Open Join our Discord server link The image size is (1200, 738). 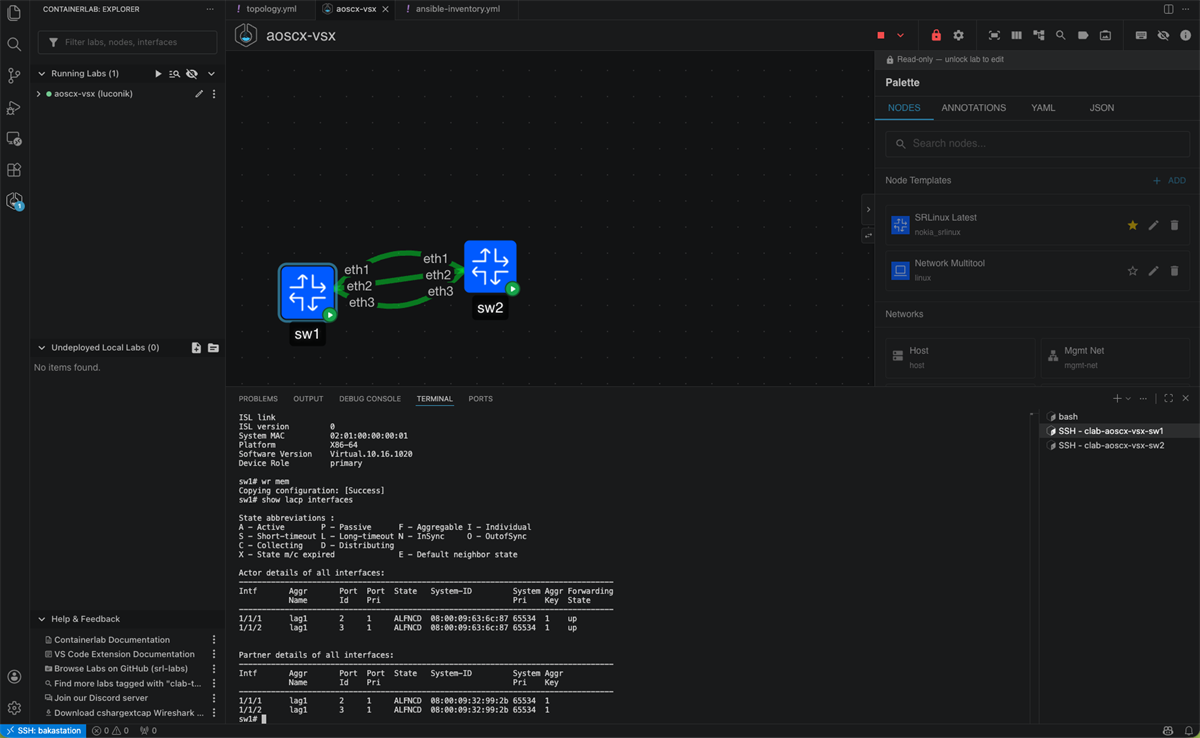pyautogui.click(x=101, y=698)
